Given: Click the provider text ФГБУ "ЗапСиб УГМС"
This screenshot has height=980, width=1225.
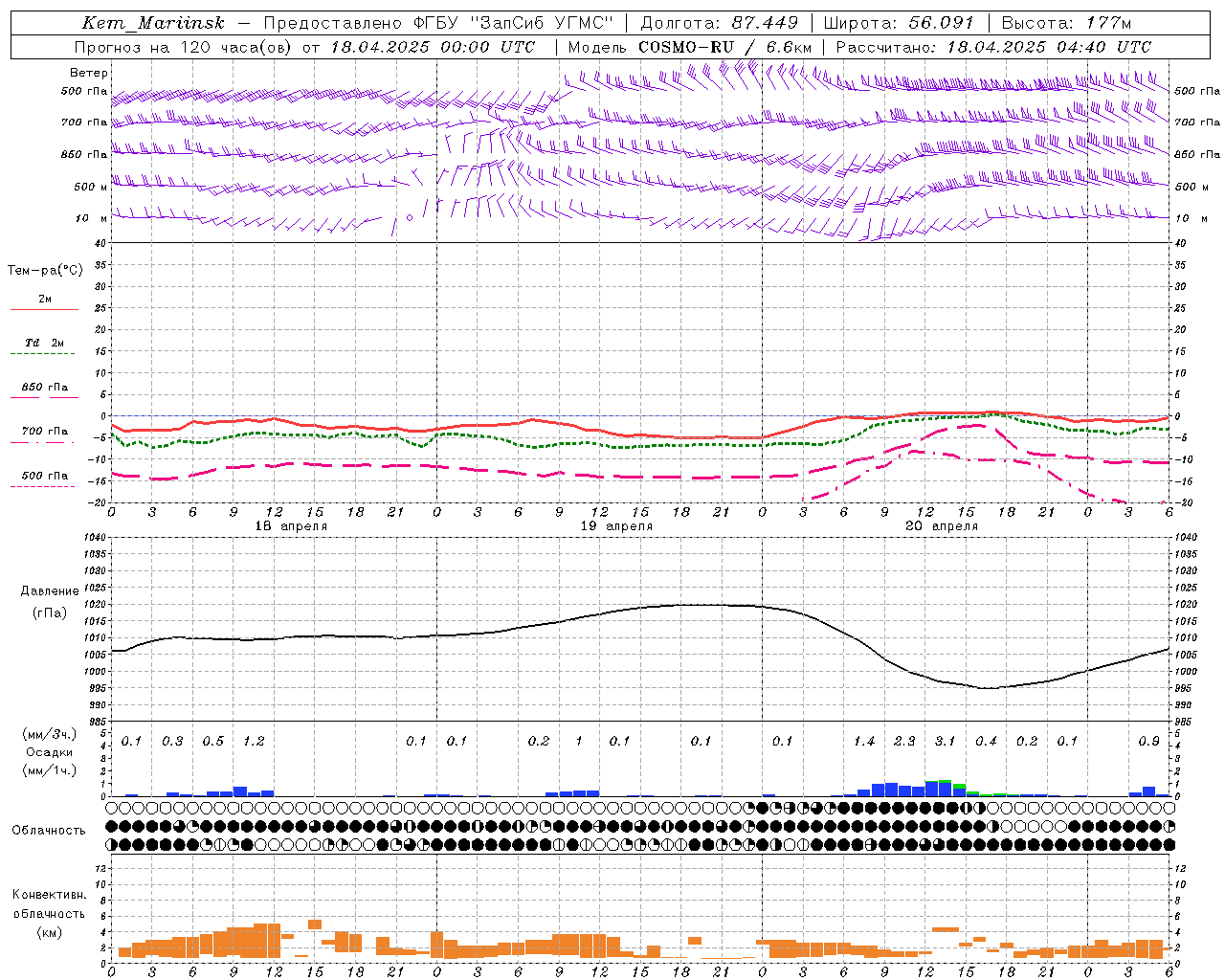Looking at the screenshot, I should (x=513, y=23).
